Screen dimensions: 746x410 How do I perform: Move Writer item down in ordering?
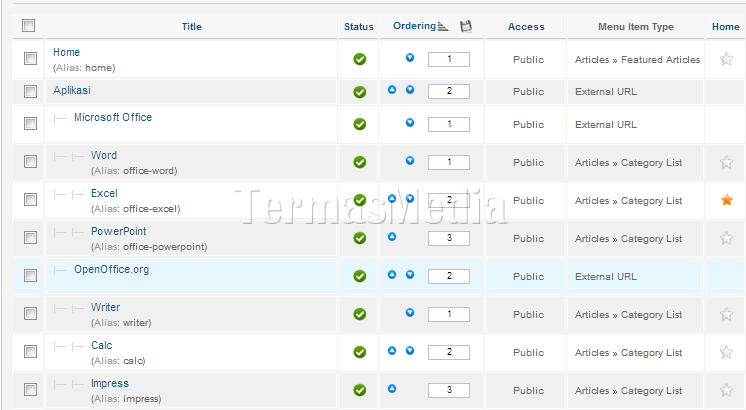410,312
